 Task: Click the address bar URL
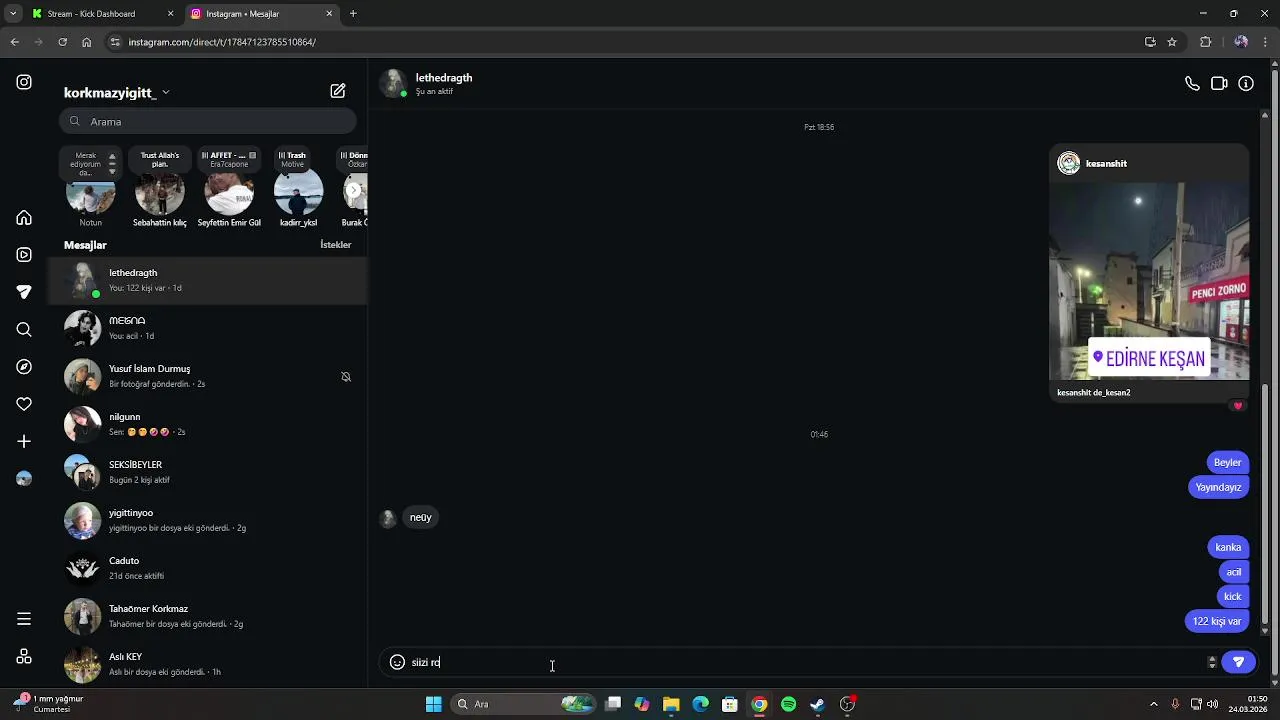[222, 42]
